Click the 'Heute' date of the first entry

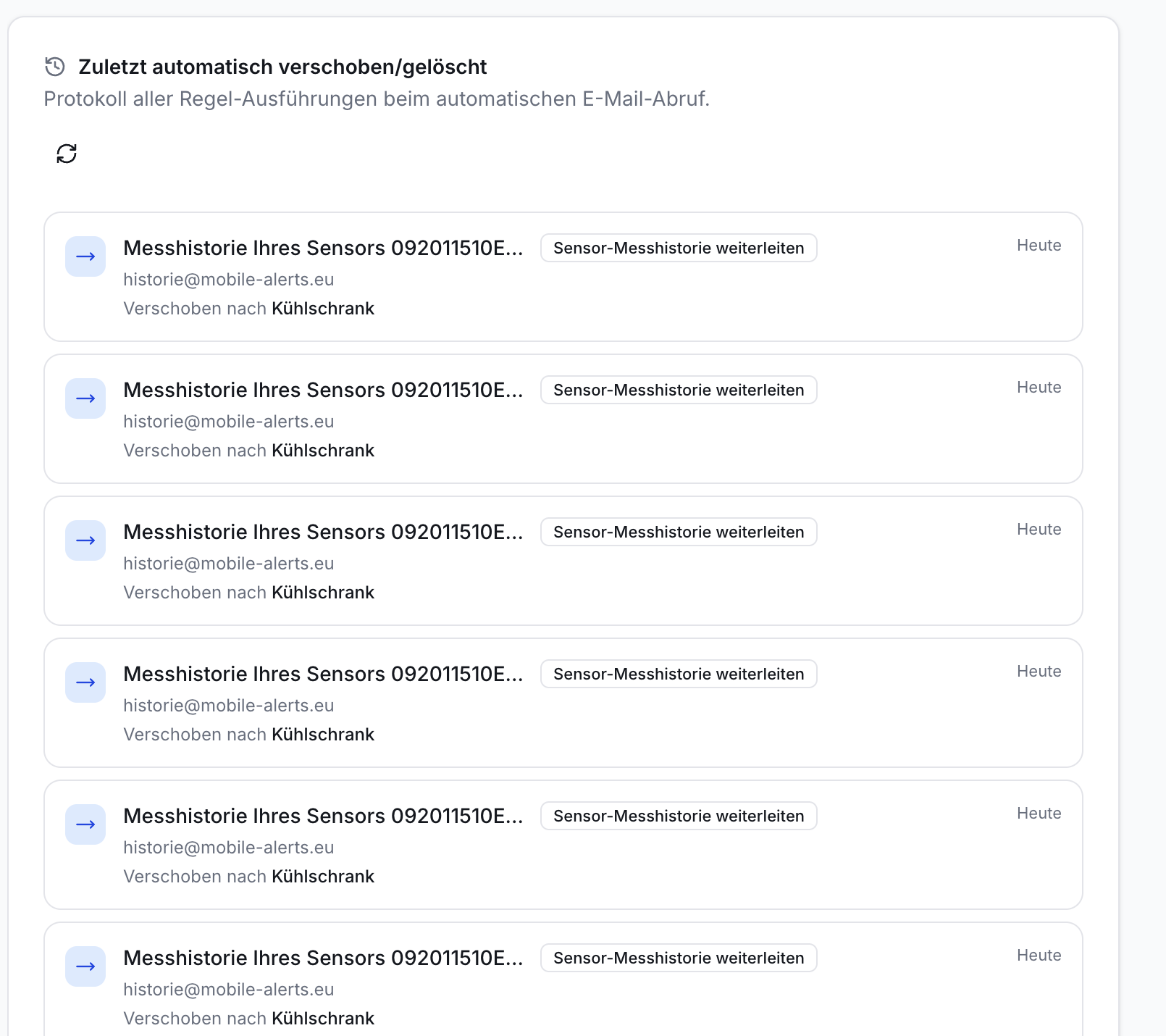click(1039, 245)
